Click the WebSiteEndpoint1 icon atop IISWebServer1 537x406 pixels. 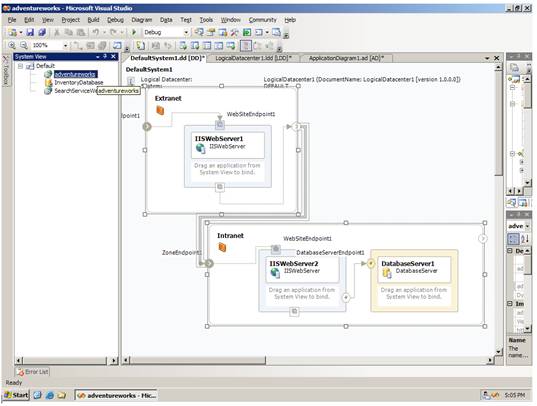(220, 125)
